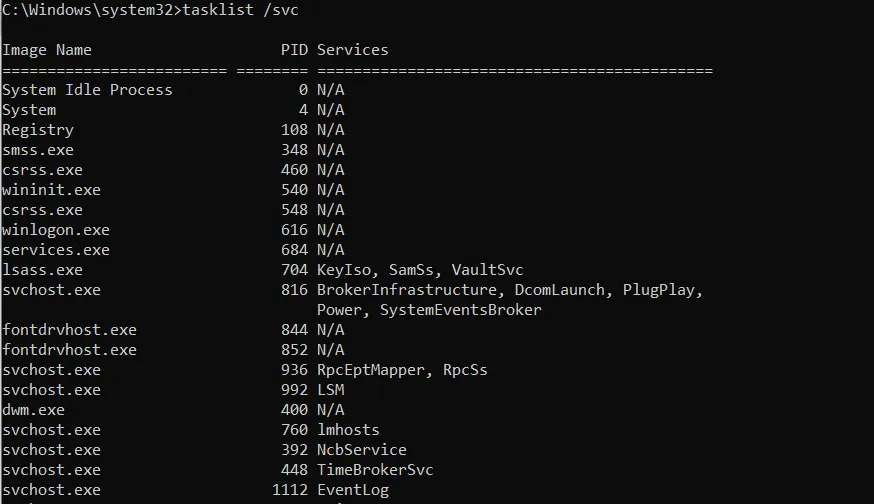Click the RpcEptMapper, RpcSs services text
This screenshot has width=874, height=504.
[402, 370]
